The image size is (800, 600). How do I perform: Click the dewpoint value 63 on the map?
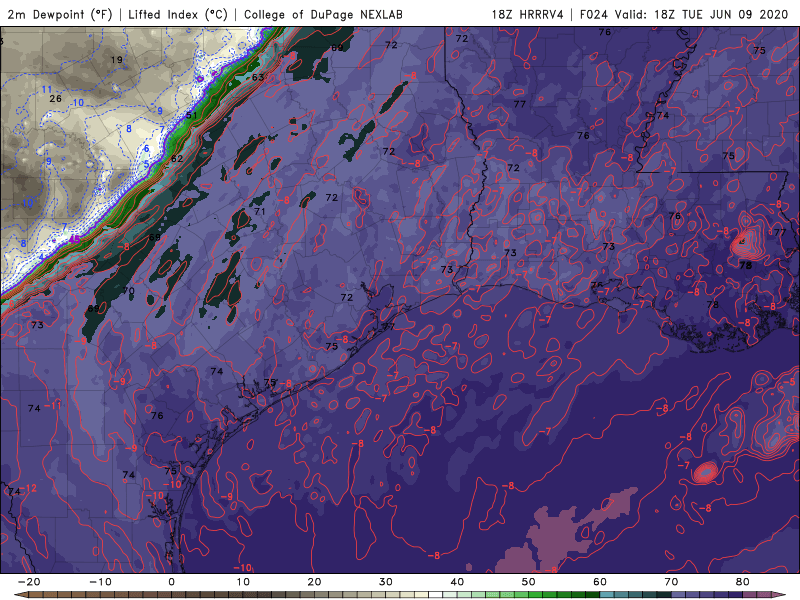tap(258, 77)
